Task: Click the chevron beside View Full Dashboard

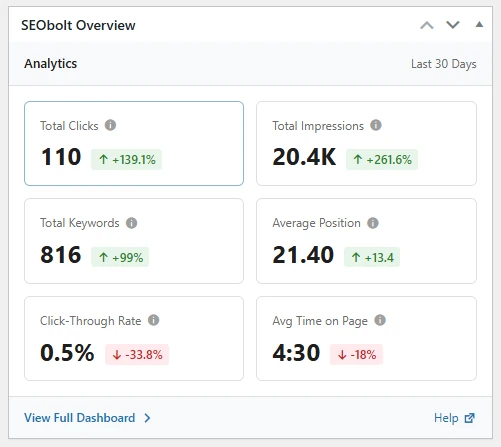Action: coord(147,418)
